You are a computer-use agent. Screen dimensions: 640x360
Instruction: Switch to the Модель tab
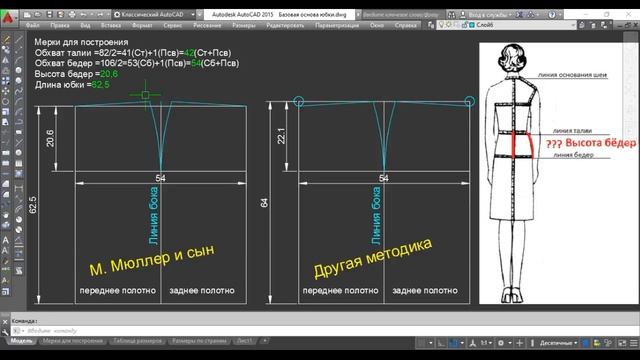pyautogui.click(x=21, y=341)
